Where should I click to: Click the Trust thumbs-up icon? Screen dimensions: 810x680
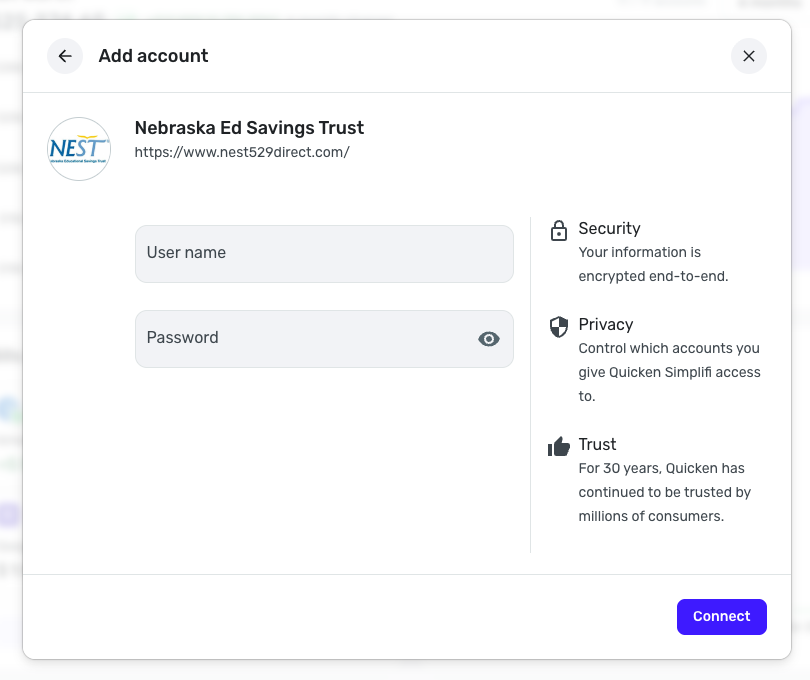point(559,446)
